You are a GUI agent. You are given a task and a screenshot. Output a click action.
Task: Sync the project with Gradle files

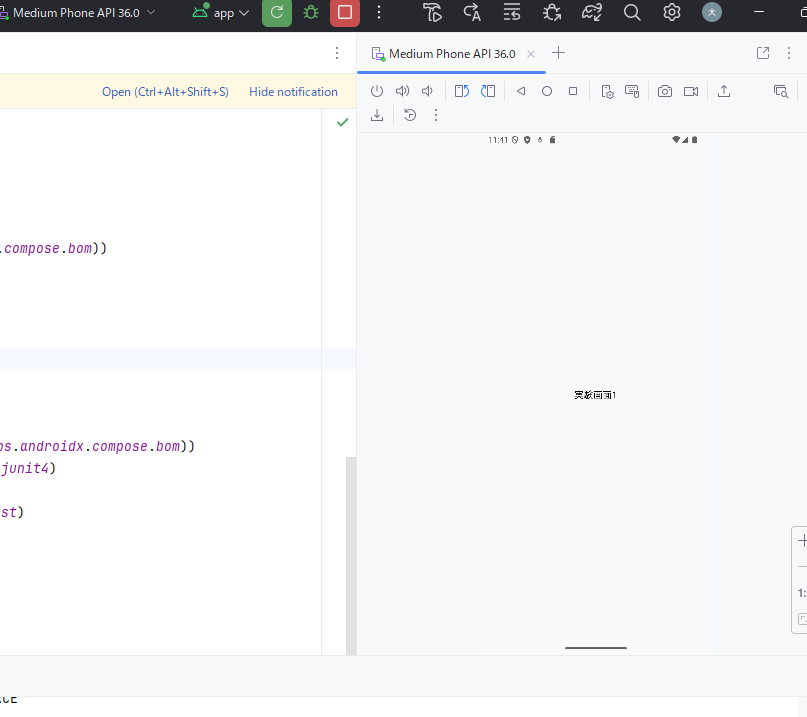592,12
